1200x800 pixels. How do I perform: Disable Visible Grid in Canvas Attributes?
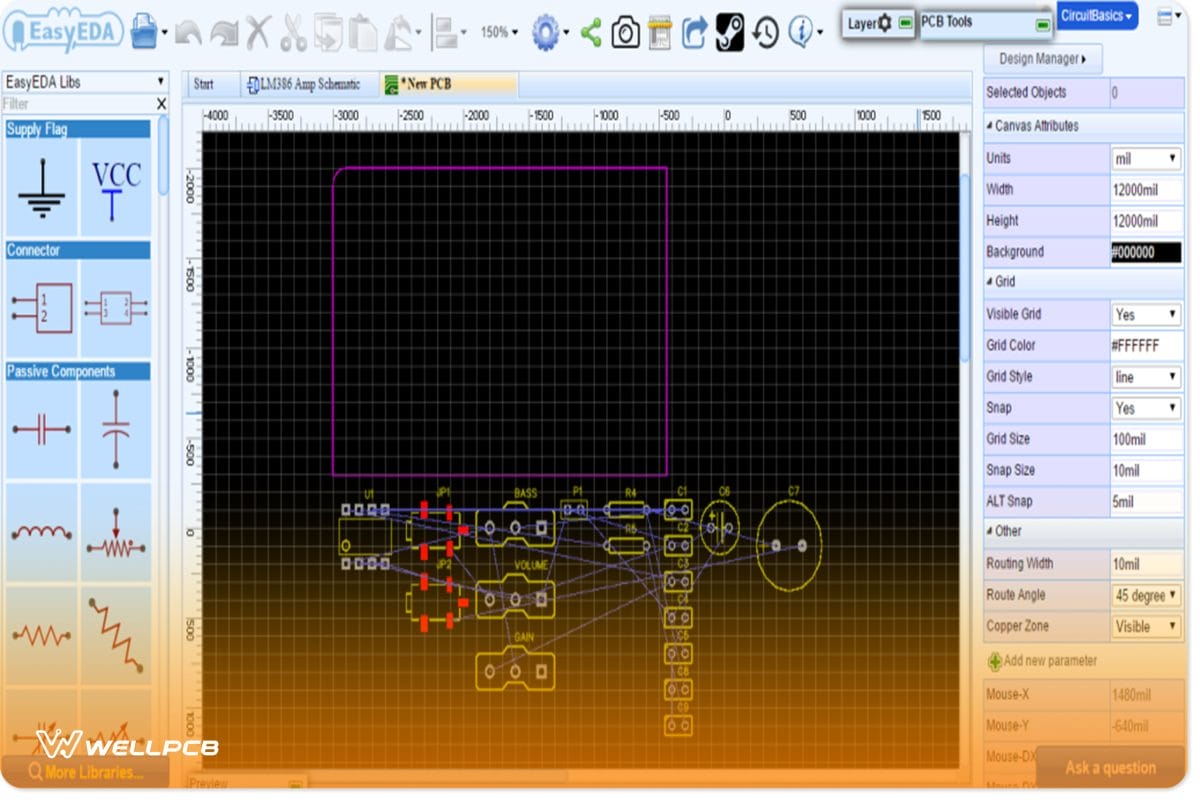pos(1146,313)
